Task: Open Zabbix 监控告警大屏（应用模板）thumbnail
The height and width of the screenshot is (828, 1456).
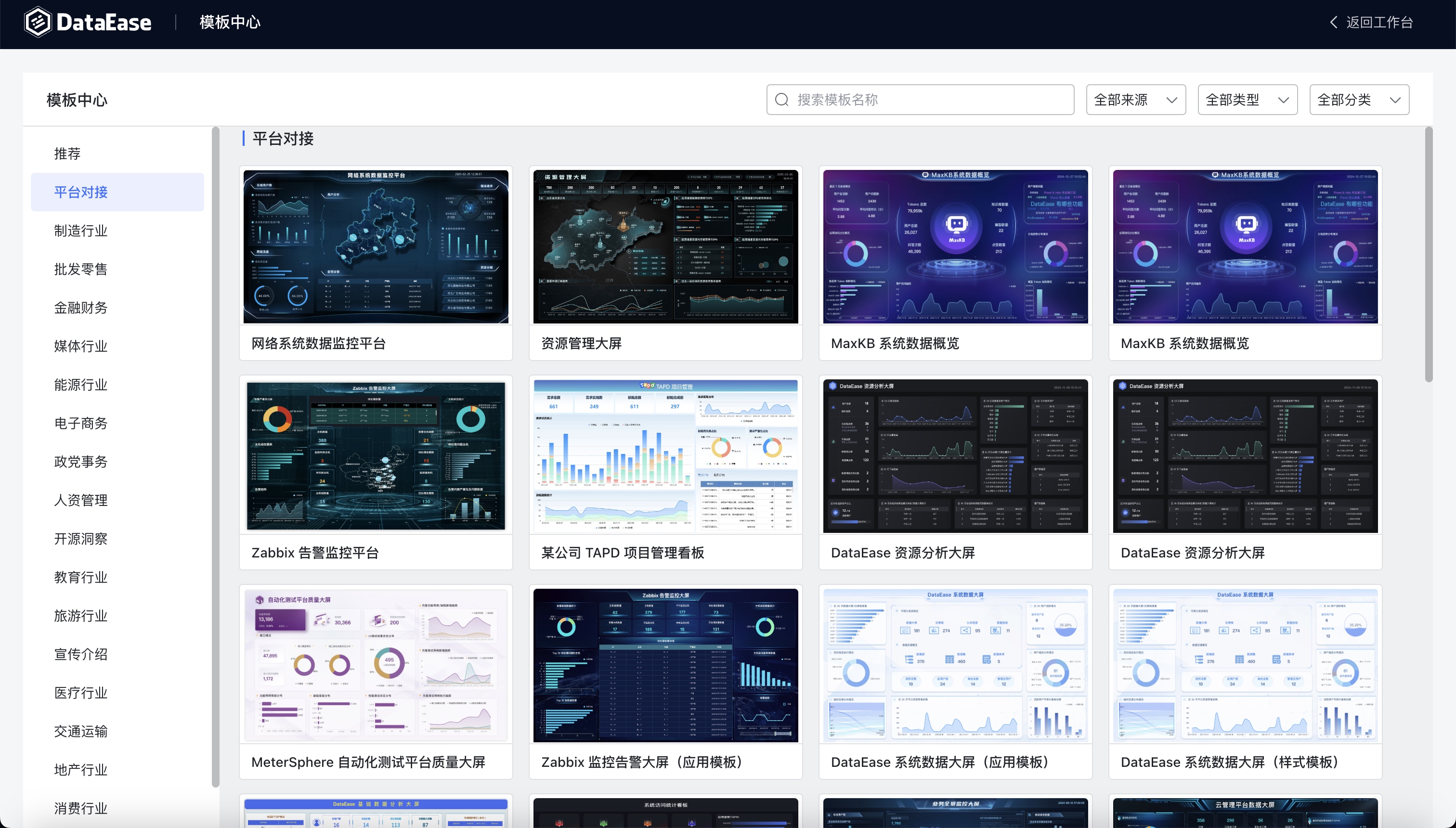Action: point(665,665)
